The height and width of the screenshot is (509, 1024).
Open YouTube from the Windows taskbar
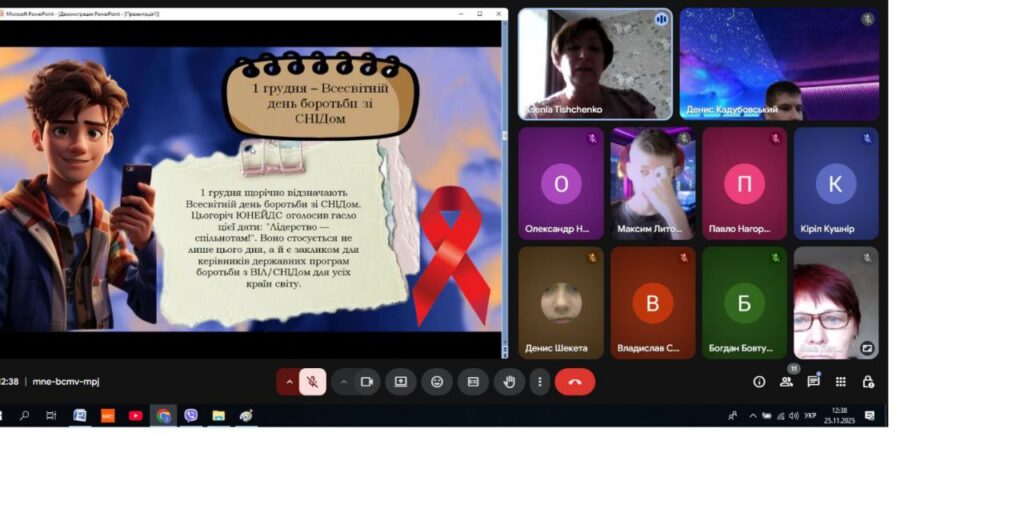click(135, 416)
